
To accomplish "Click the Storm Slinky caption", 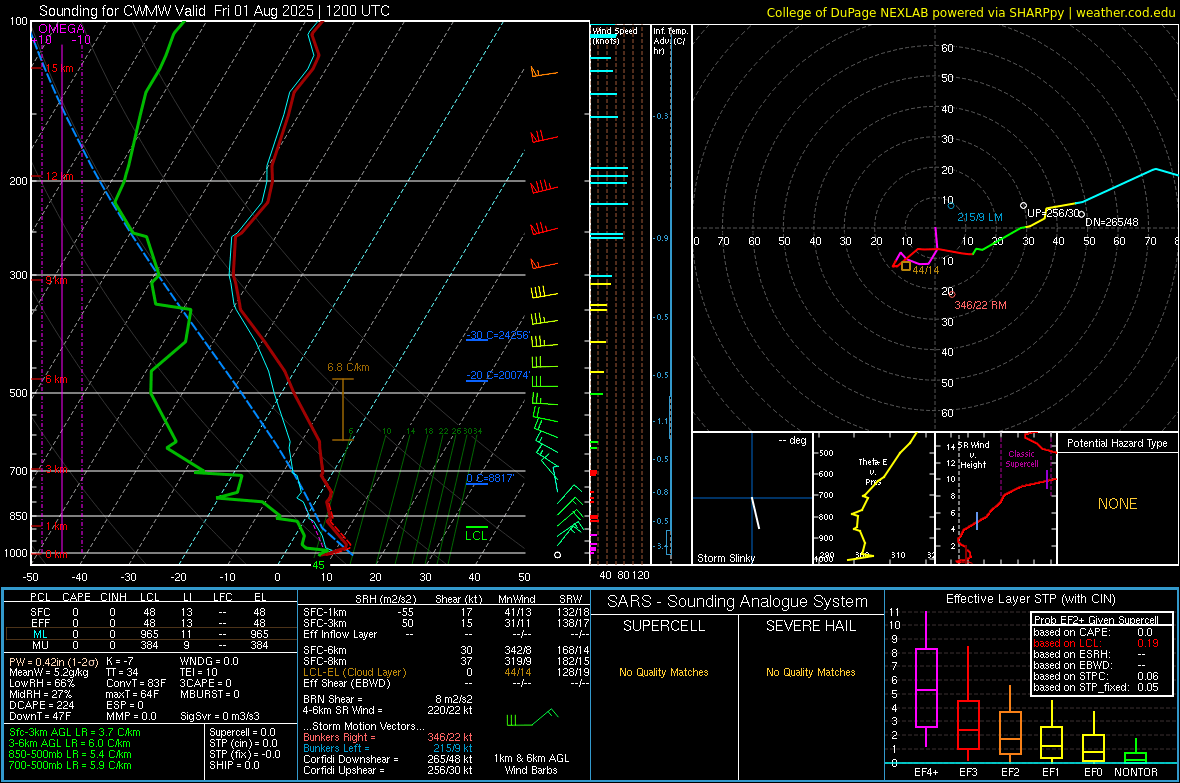I will click(x=725, y=558).
